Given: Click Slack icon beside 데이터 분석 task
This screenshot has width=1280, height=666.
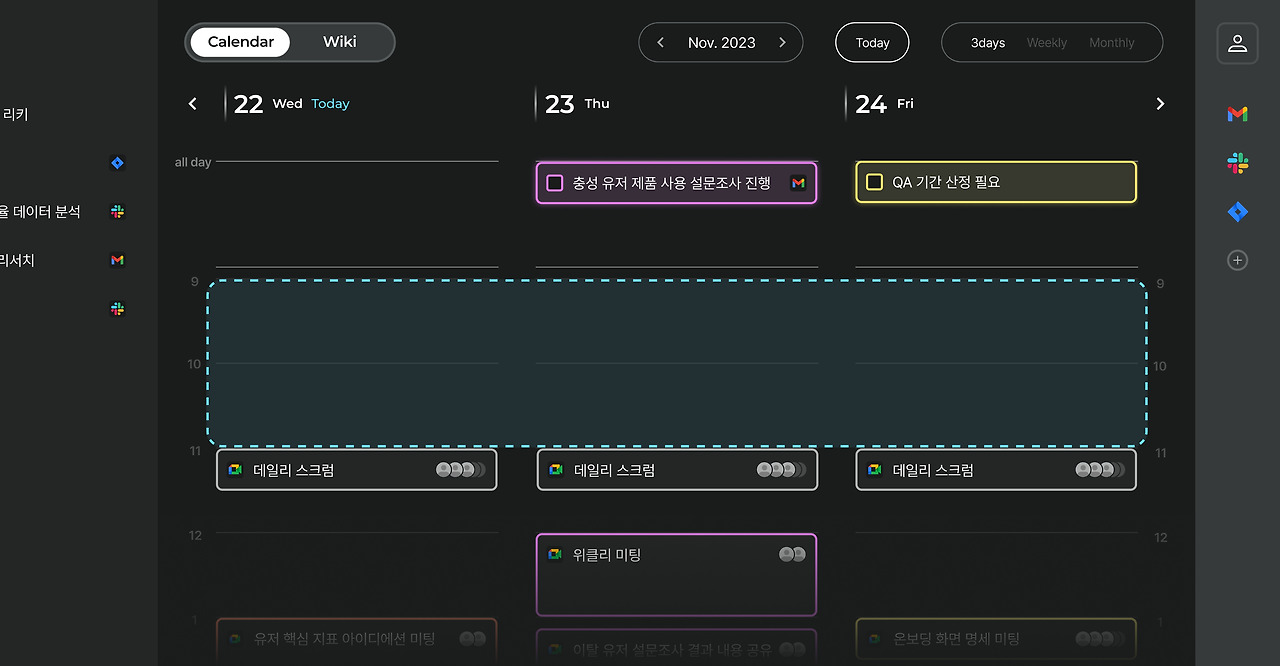Looking at the screenshot, I should (117, 212).
